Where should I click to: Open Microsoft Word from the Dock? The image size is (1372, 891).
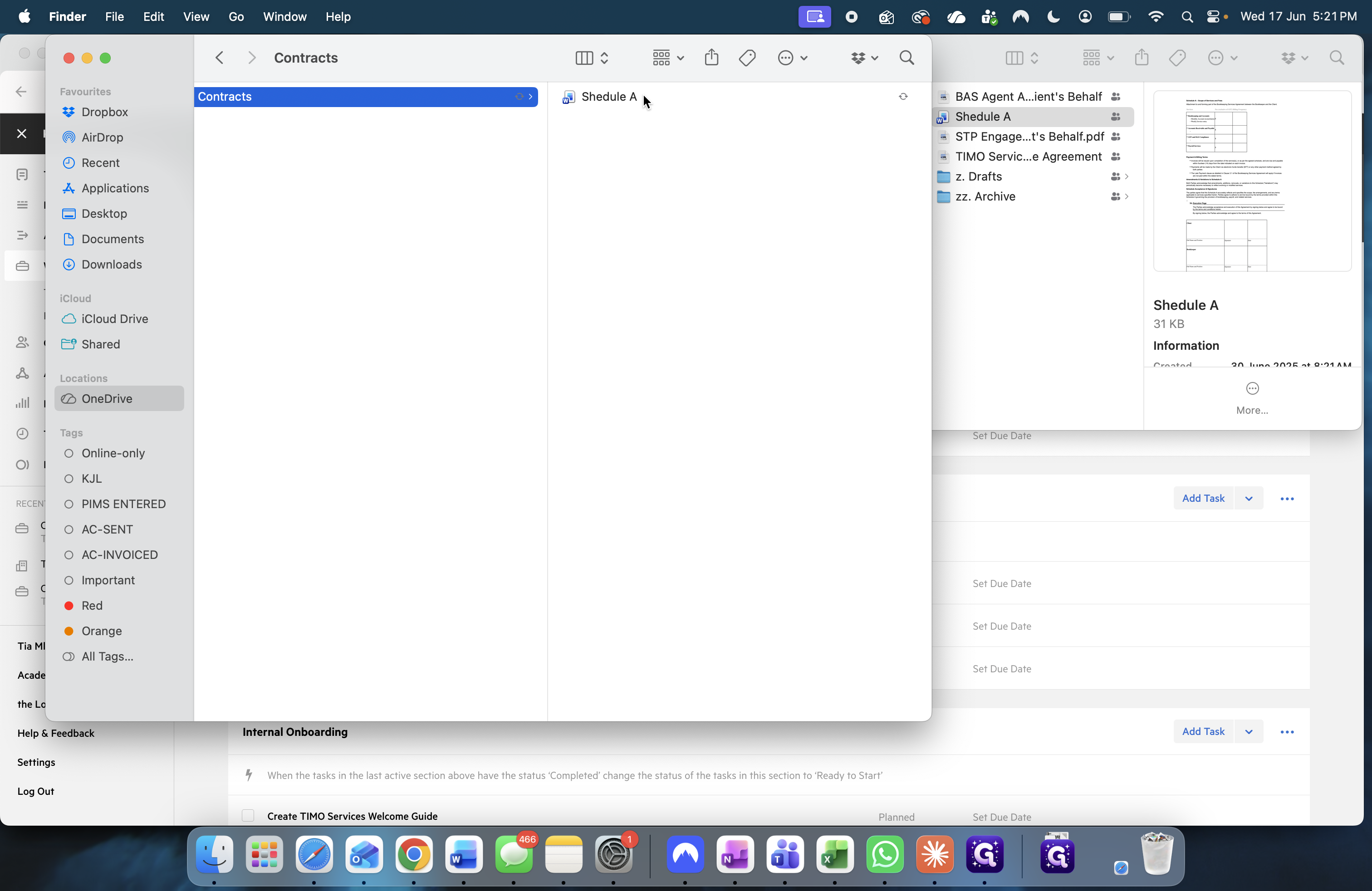464,855
